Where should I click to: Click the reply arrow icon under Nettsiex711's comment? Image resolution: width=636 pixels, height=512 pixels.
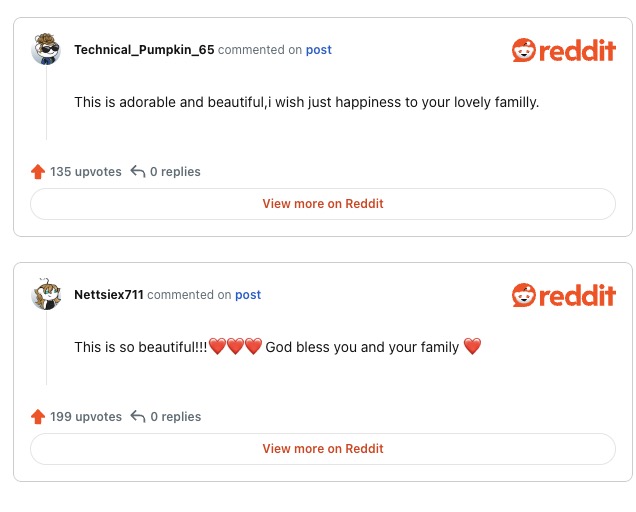coord(138,417)
